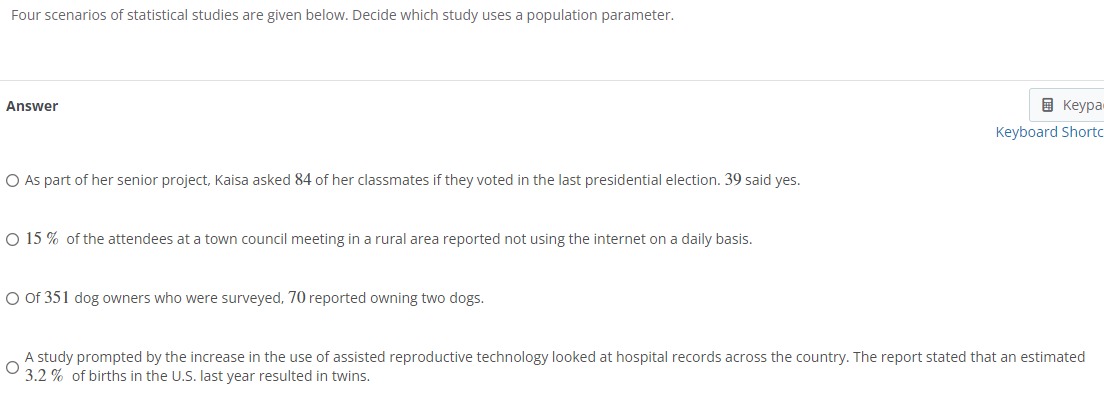The width and height of the screenshot is (1104, 405).
Task: Select the twins births study radio button
Action: (x=12, y=367)
